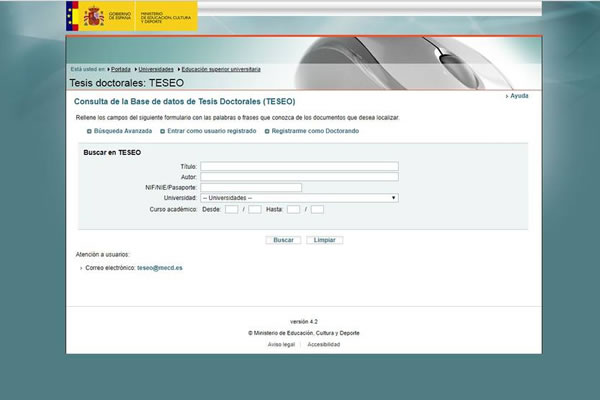Image resolution: width=600 pixels, height=400 pixels.
Task: Open the Portada breadcrumb link
Action: (x=121, y=69)
